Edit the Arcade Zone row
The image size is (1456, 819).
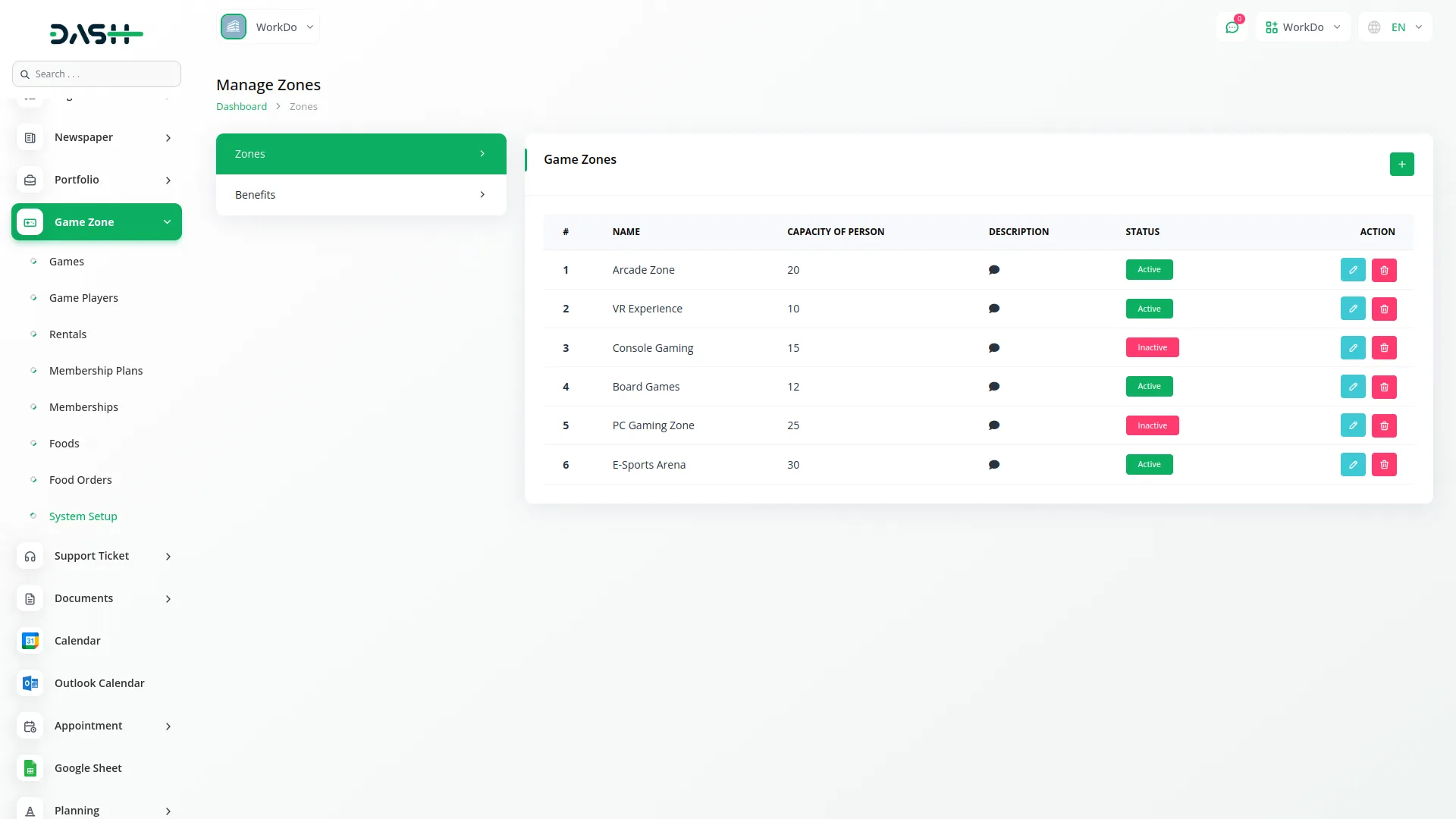[x=1353, y=270]
